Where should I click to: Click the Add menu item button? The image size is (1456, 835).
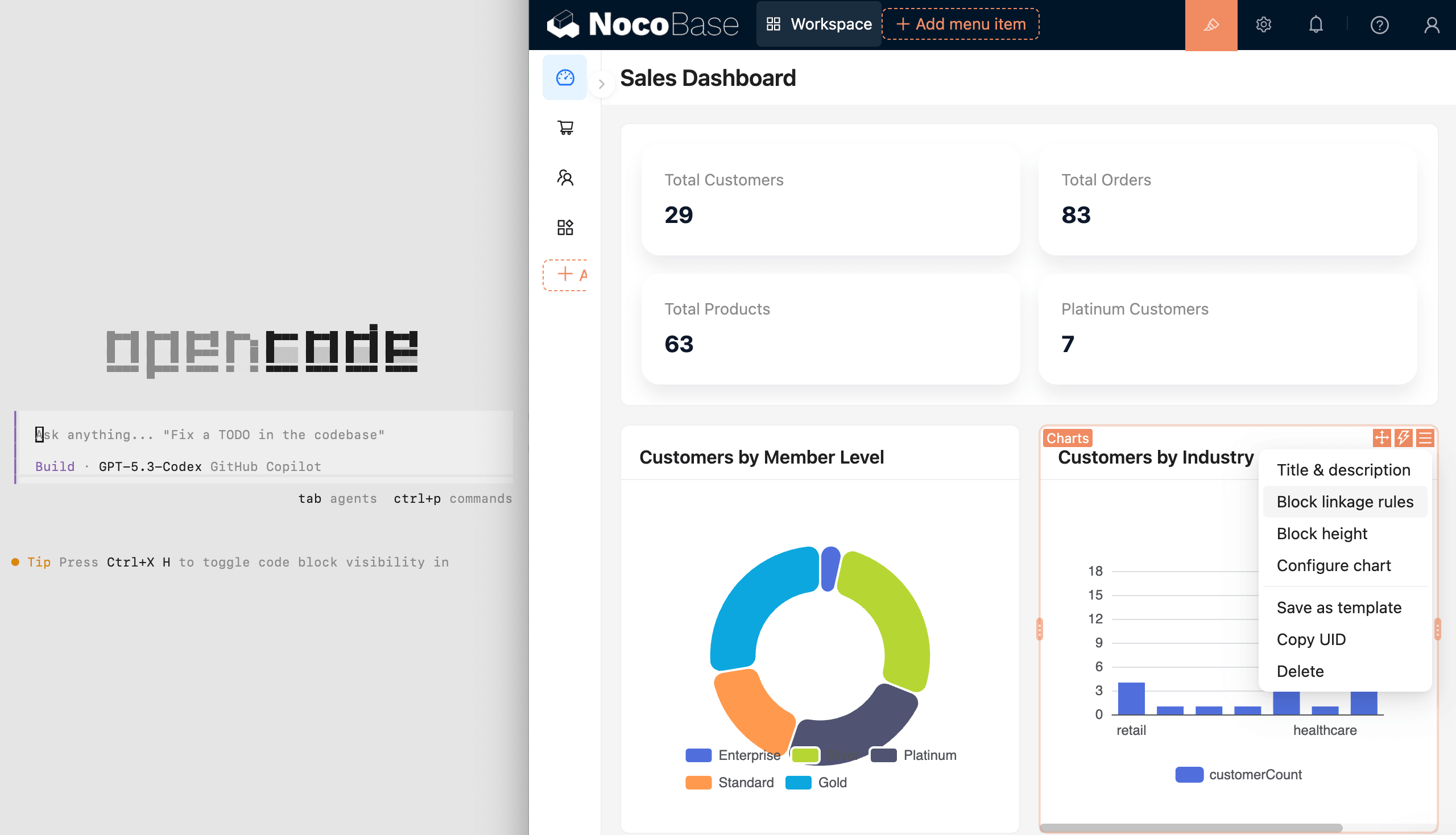(960, 23)
